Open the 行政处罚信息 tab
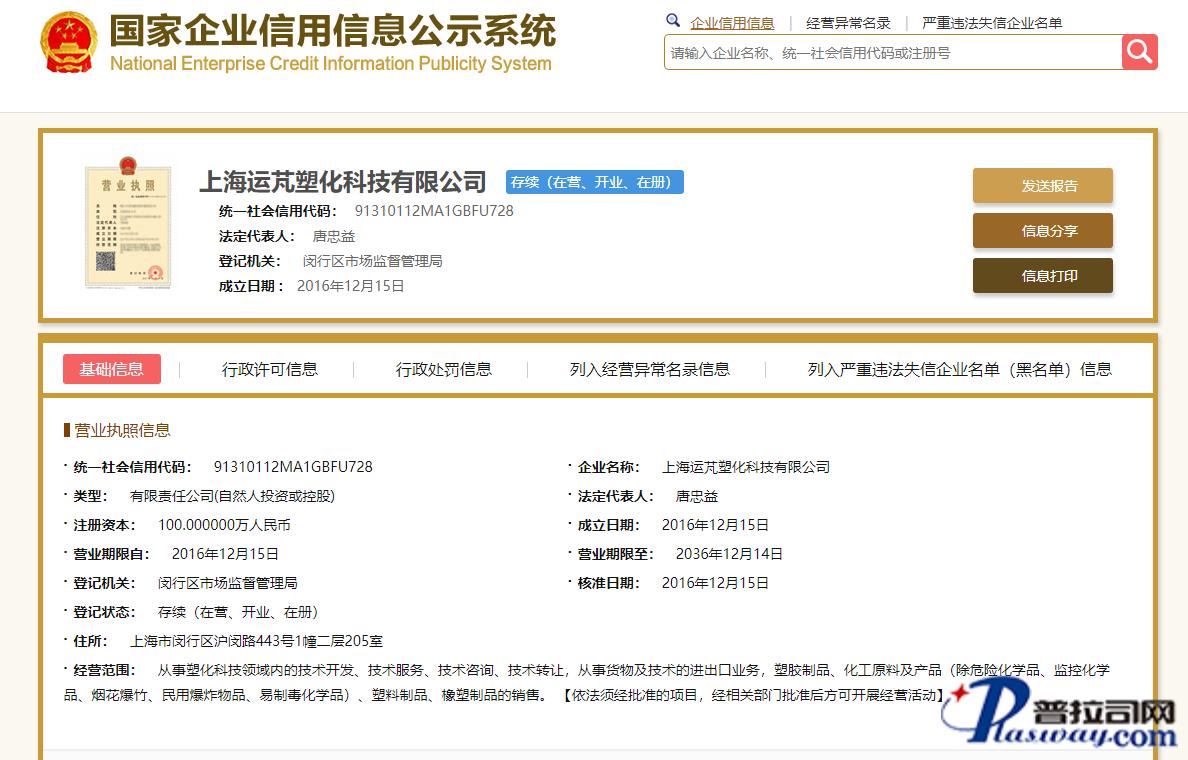The width and height of the screenshot is (1188, 760). (x=444, y=369)
